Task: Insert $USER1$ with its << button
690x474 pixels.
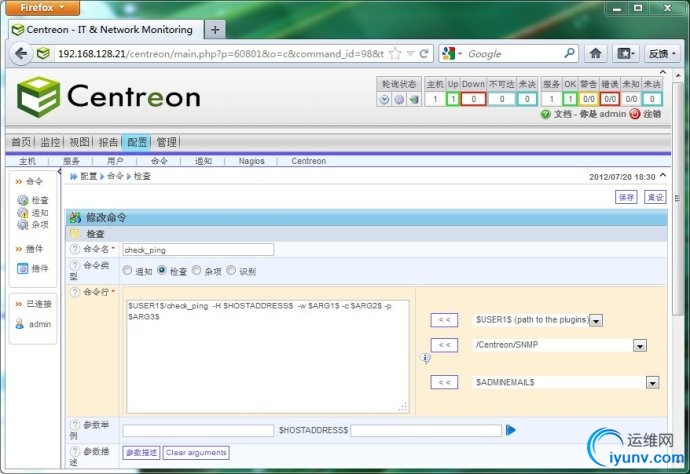Action: [x=444, y=320]
